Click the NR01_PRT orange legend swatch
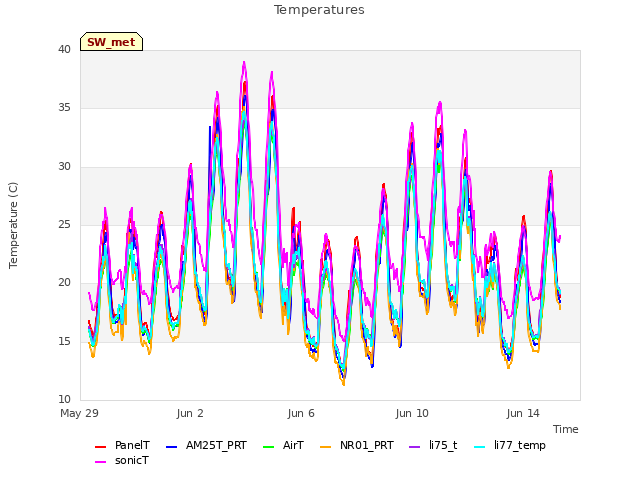 point(325,447)
